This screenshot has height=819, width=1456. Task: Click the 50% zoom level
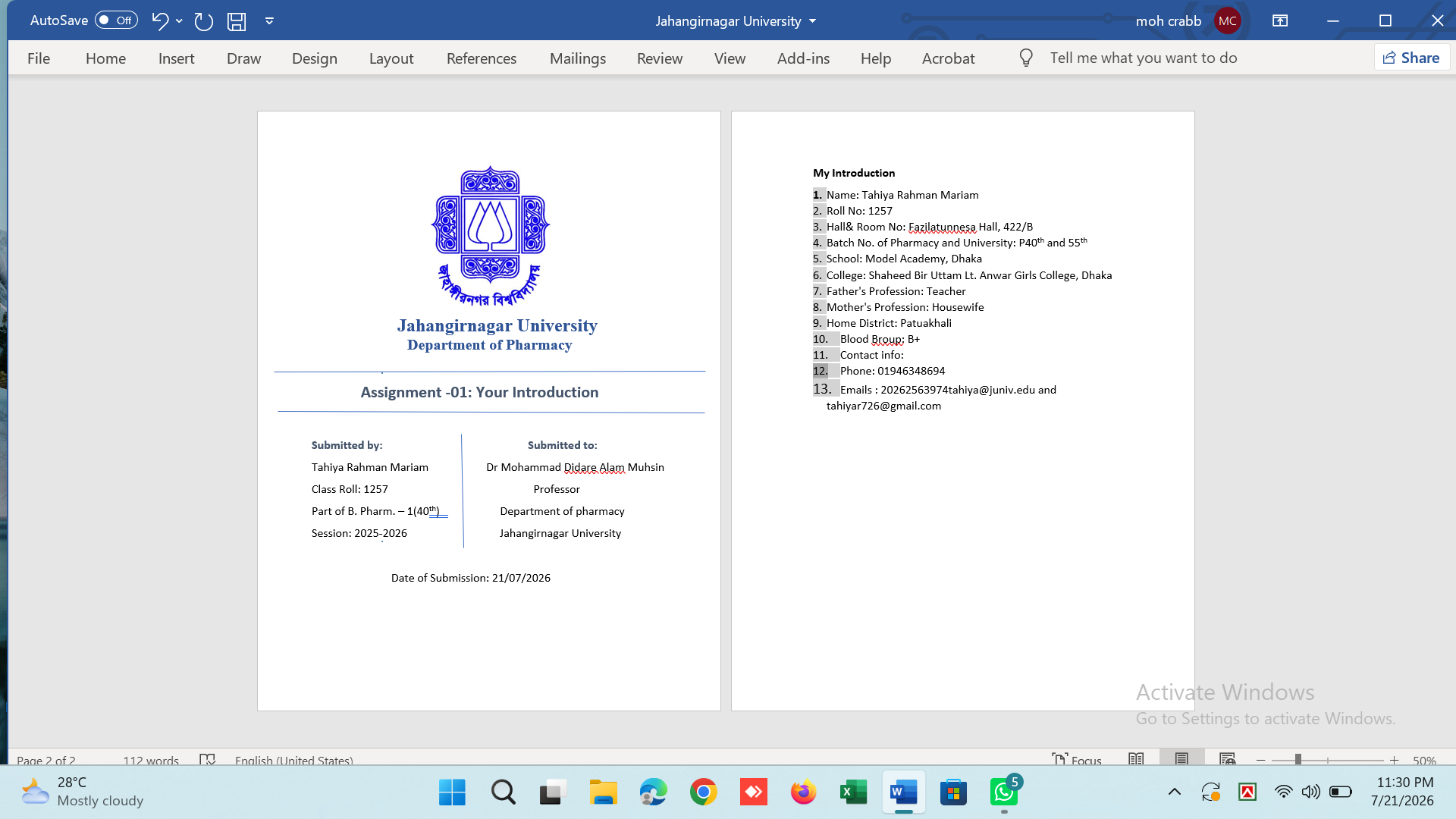point(1424,760)
